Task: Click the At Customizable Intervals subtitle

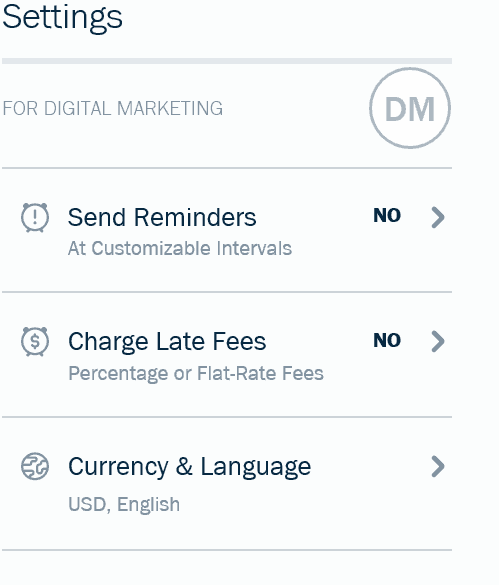Action: pos(180,248)
